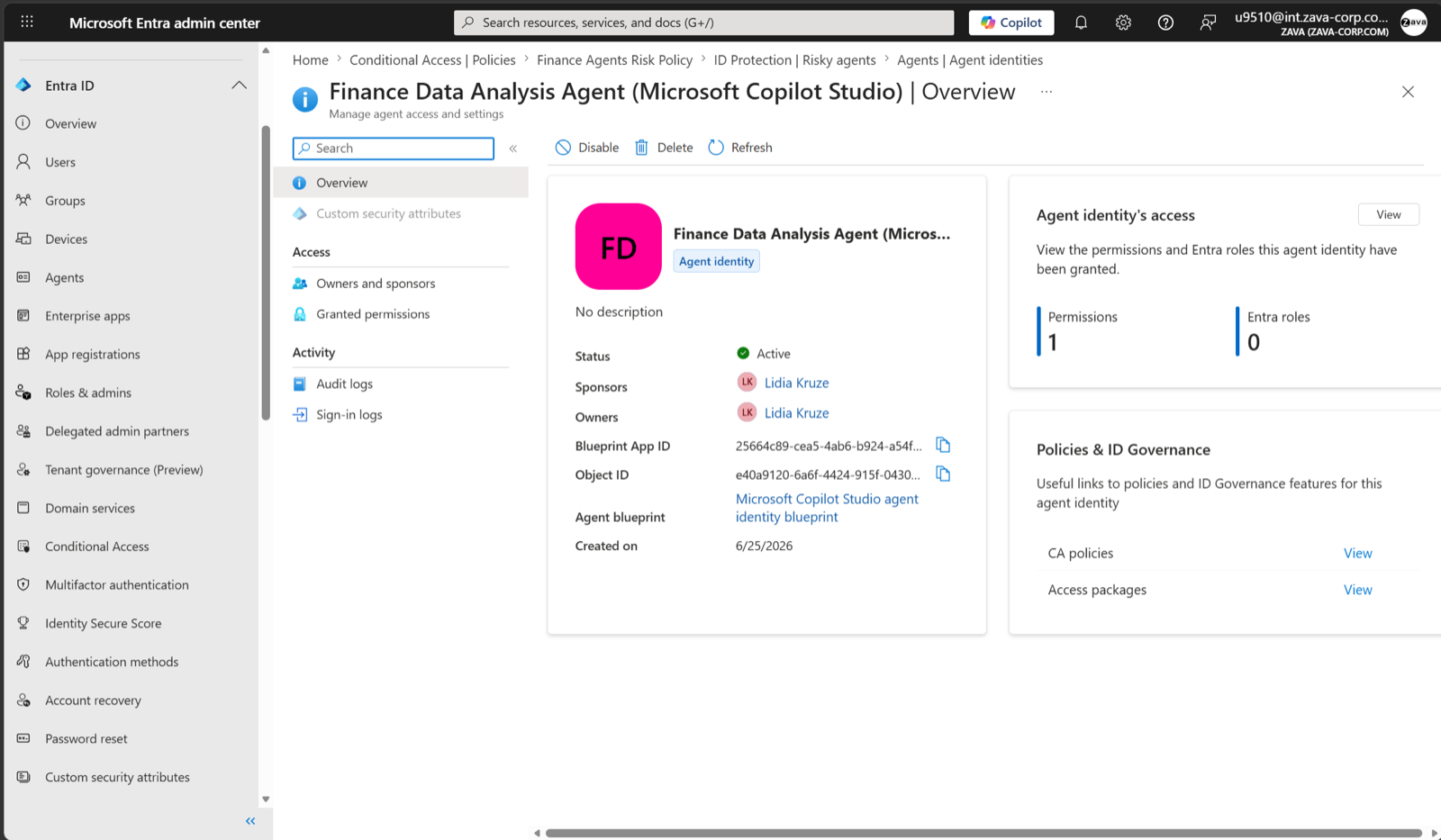Click the Zava account avatar

(x=1414, y=23)
